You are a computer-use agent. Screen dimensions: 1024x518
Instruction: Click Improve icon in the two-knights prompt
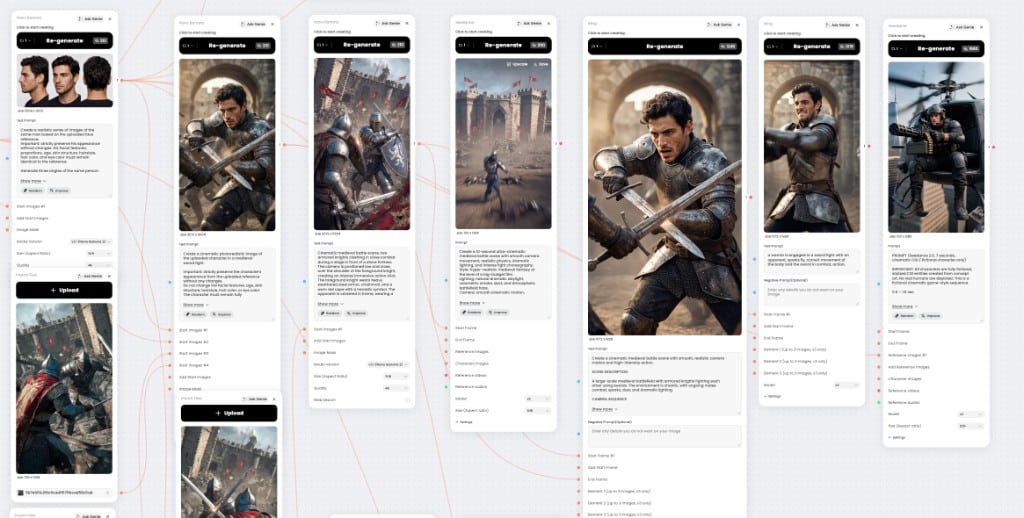coord(357,314)
